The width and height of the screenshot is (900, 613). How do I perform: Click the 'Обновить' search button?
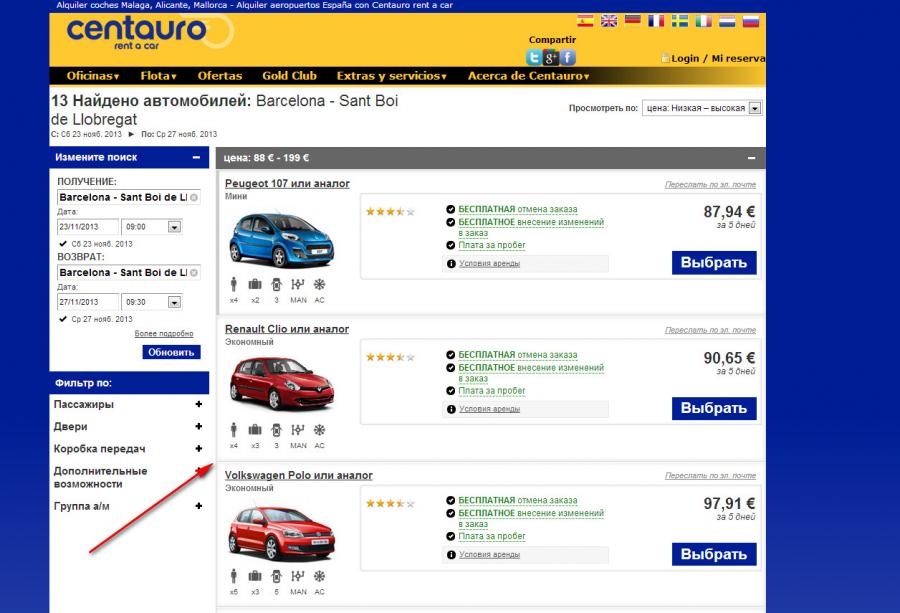[x=171, y=352]
